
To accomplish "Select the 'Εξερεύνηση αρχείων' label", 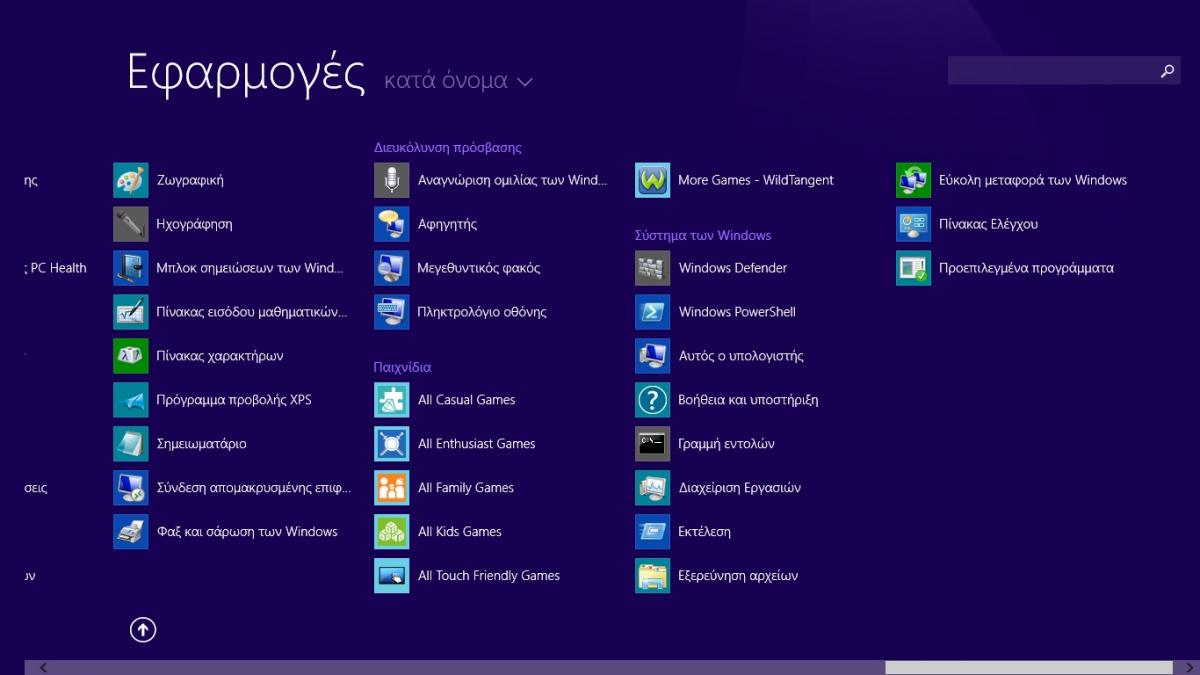I will point(738,576).
